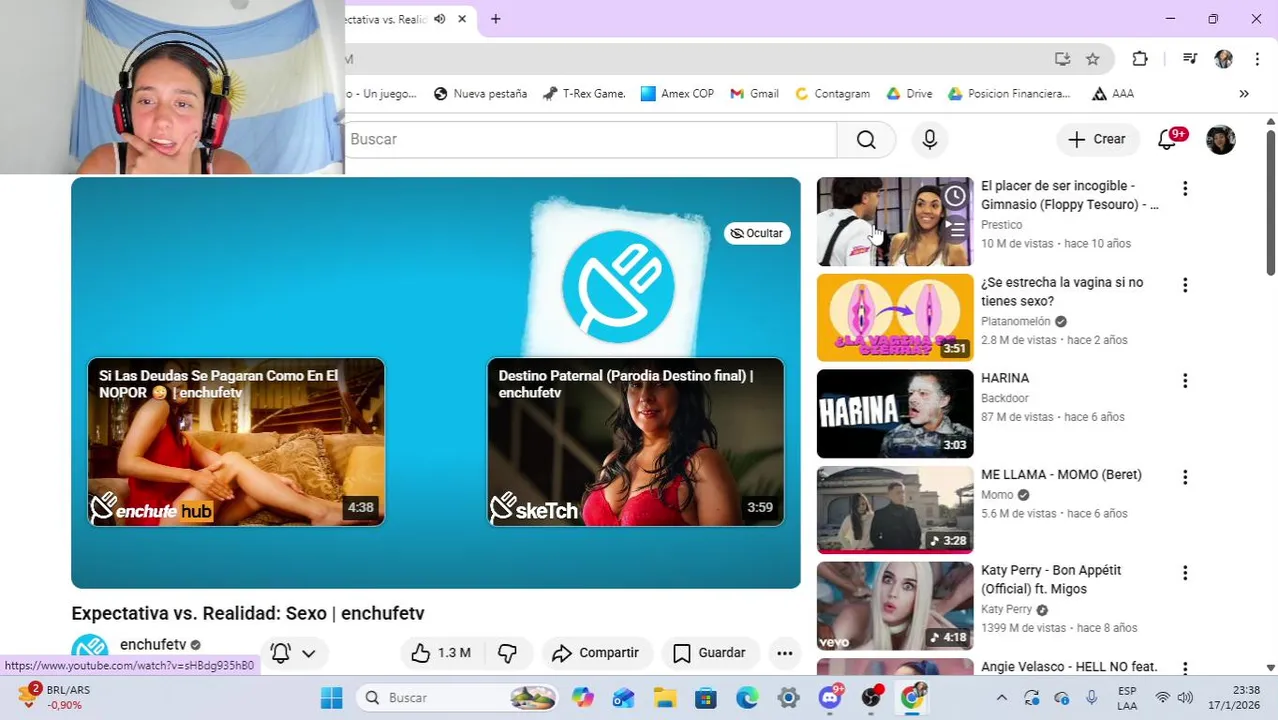Mute the tab using the speaker icon
Image resolution: width=1278 pixels, height=720 pixels.
tap(440, 19)
